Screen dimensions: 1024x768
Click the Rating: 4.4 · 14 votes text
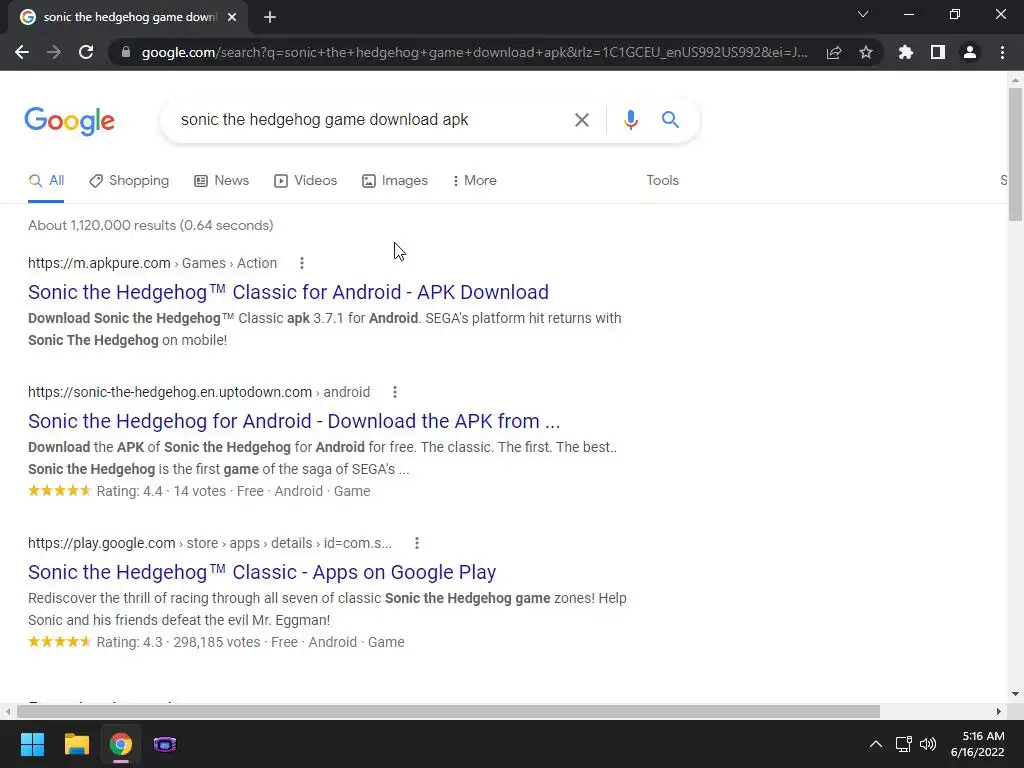coord(161,491)
